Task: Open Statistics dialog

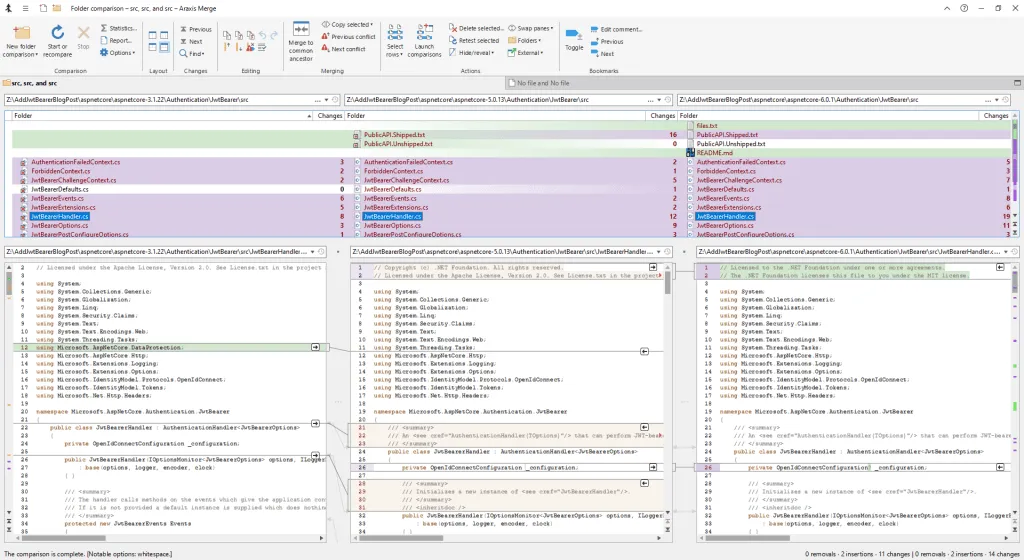Action: 118,28
